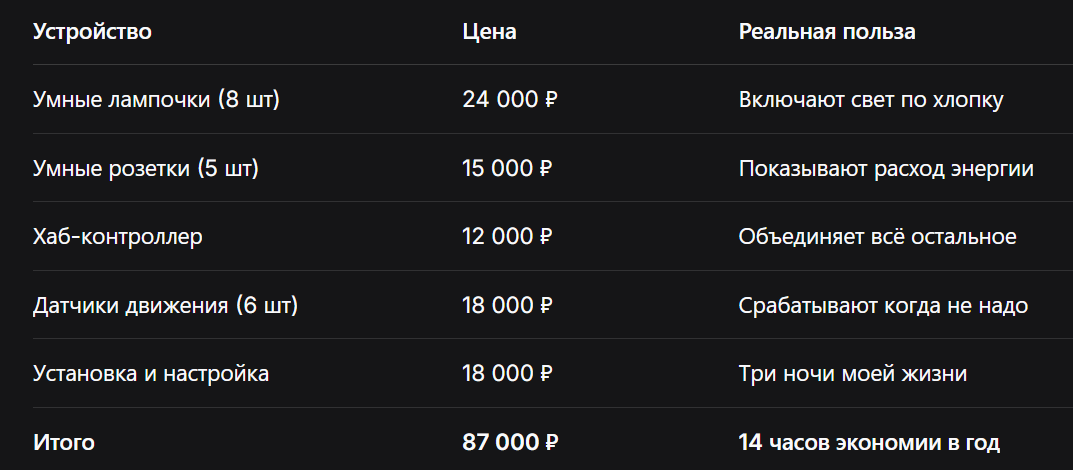Click the 12 000 ₽ price
The width and height of the screenshot is (1073, 470).
pos(507,237)
